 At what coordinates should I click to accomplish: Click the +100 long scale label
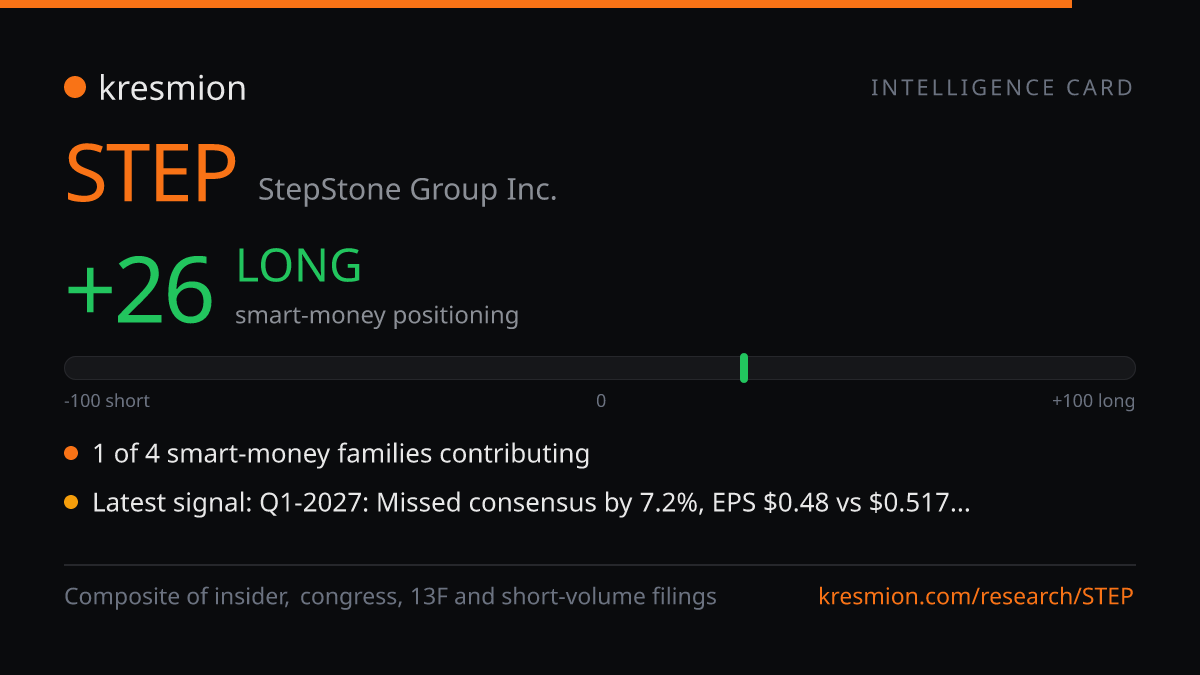click(1093, 401)
